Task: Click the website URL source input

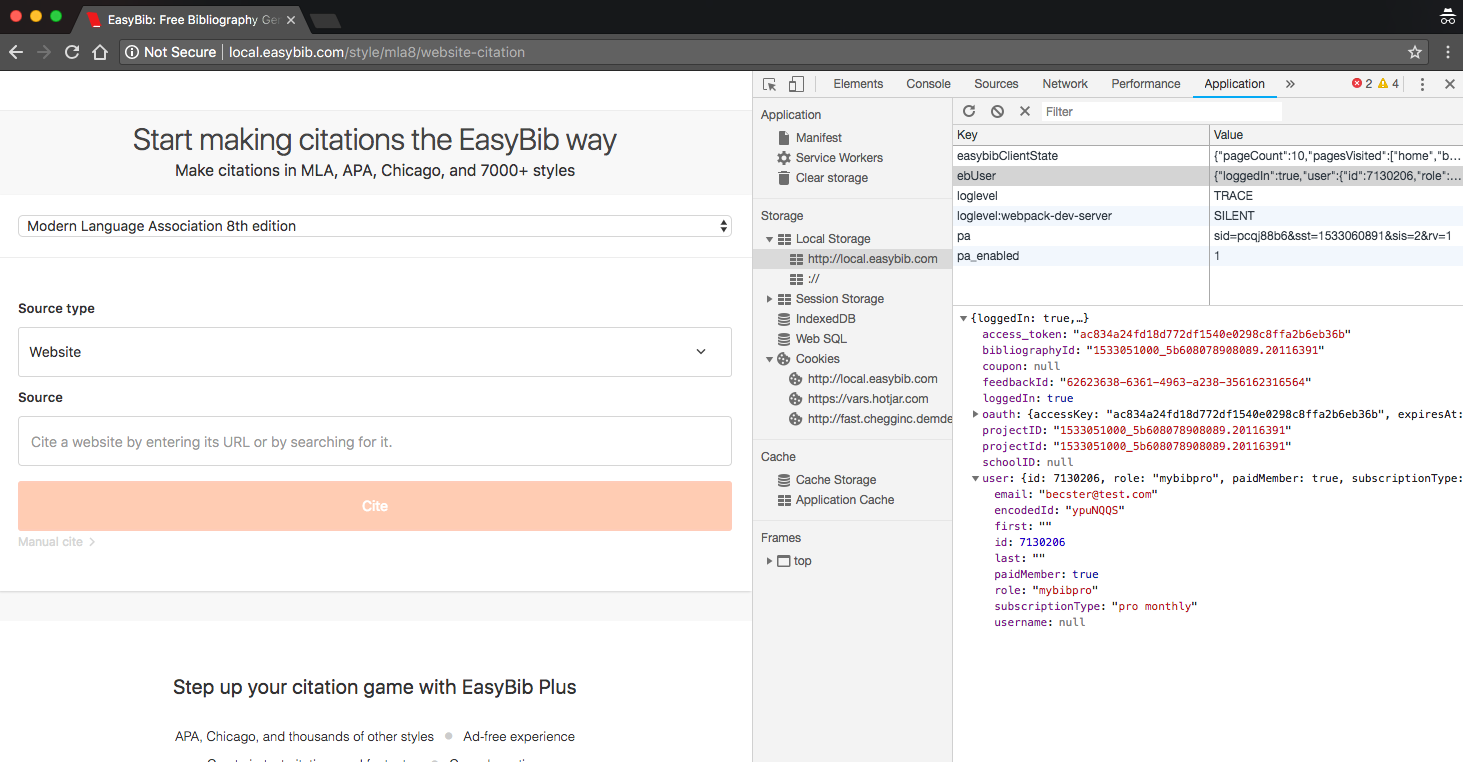Action: [x=375, y=441]
